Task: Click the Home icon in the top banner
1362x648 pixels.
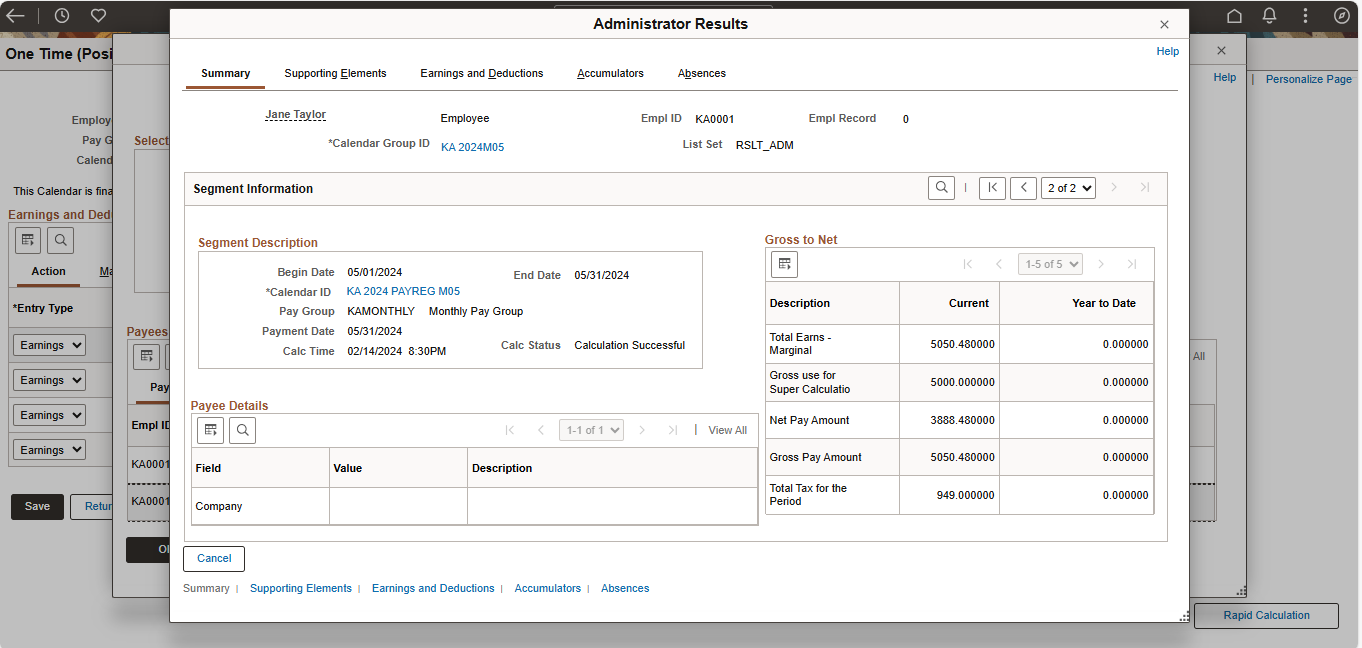Action: click(1233, 15)
